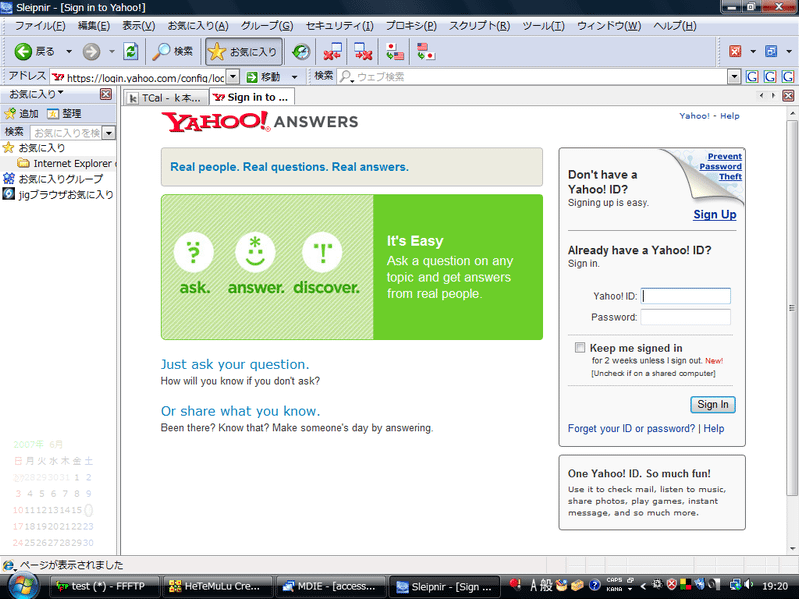The height and width of the screenshot is (599, 799).
Task: Click the third Google search engine icon
Action: pos(788,77)
